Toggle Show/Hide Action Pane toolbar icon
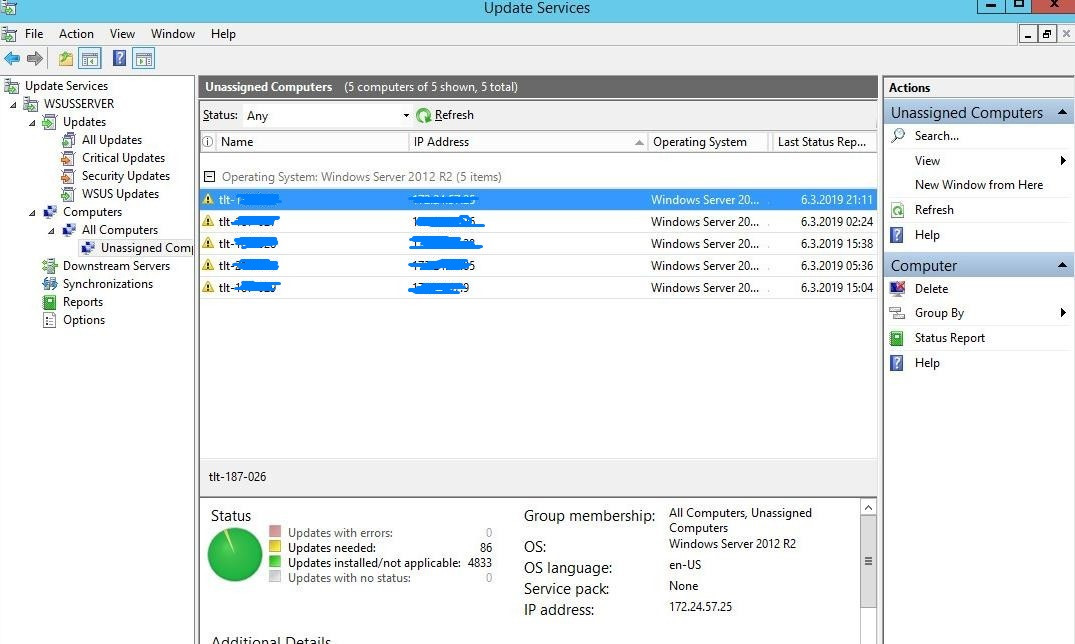Viewport: 1075px width, 644px height. click(144, 59)
